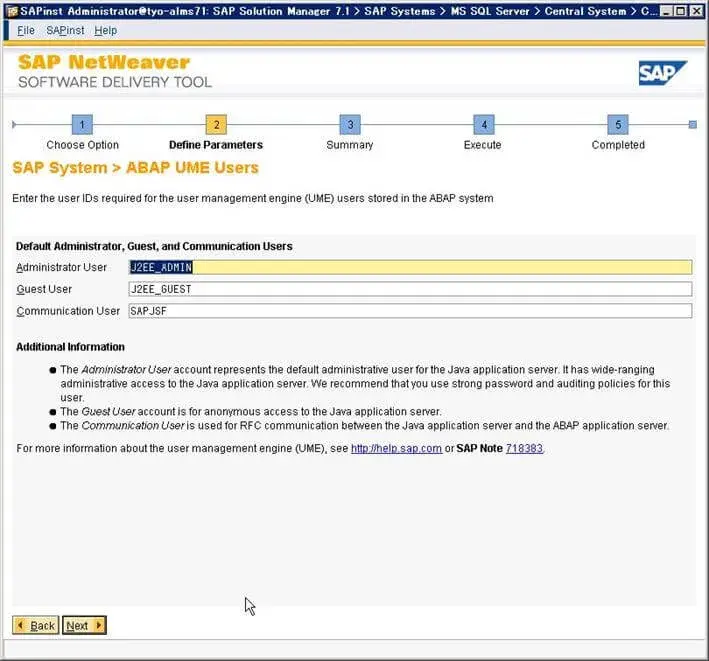Click 'SAP System > ABAP UME Users' heading

135,168
